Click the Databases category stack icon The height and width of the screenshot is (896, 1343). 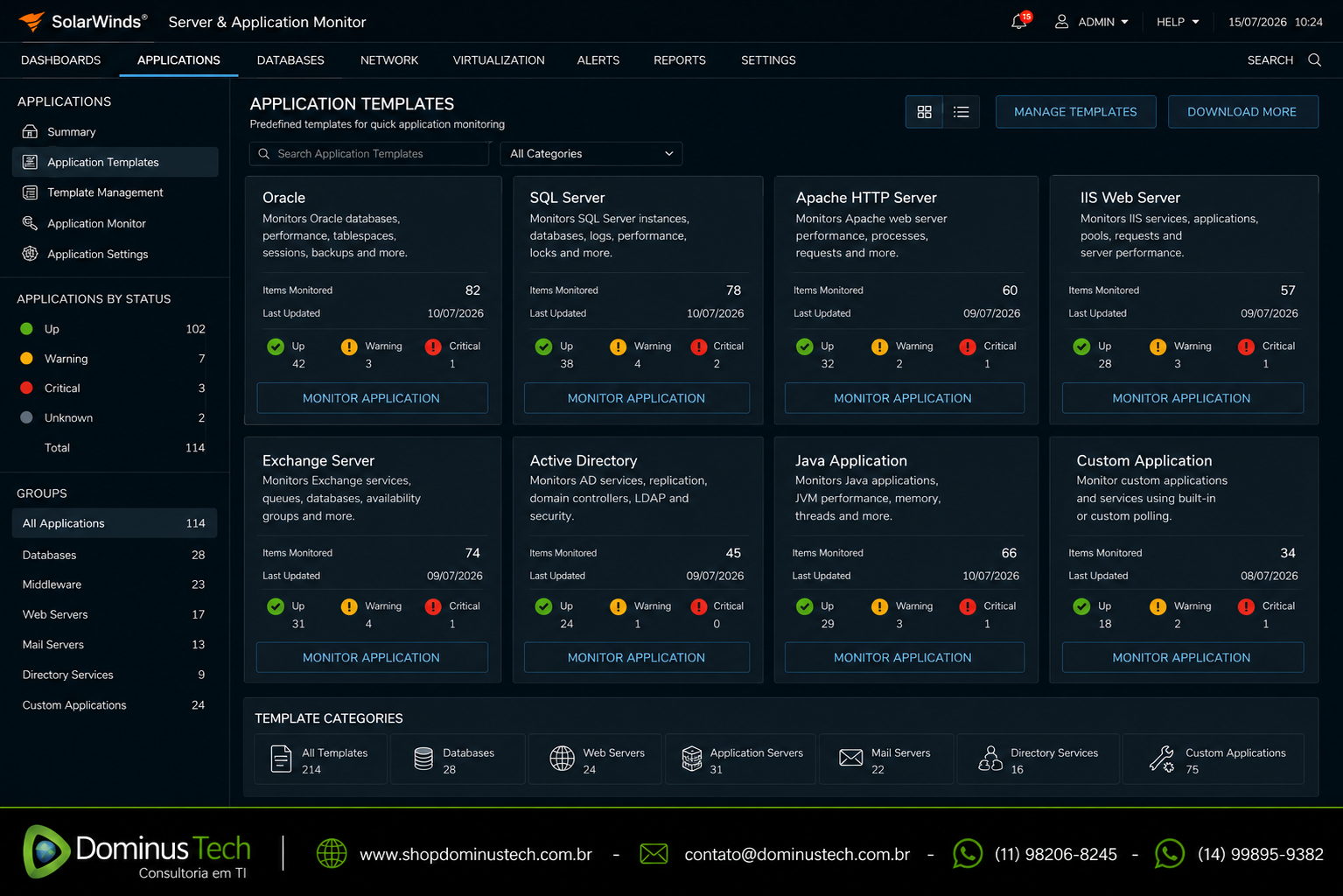pyautogui.click(x=423, y=759)
